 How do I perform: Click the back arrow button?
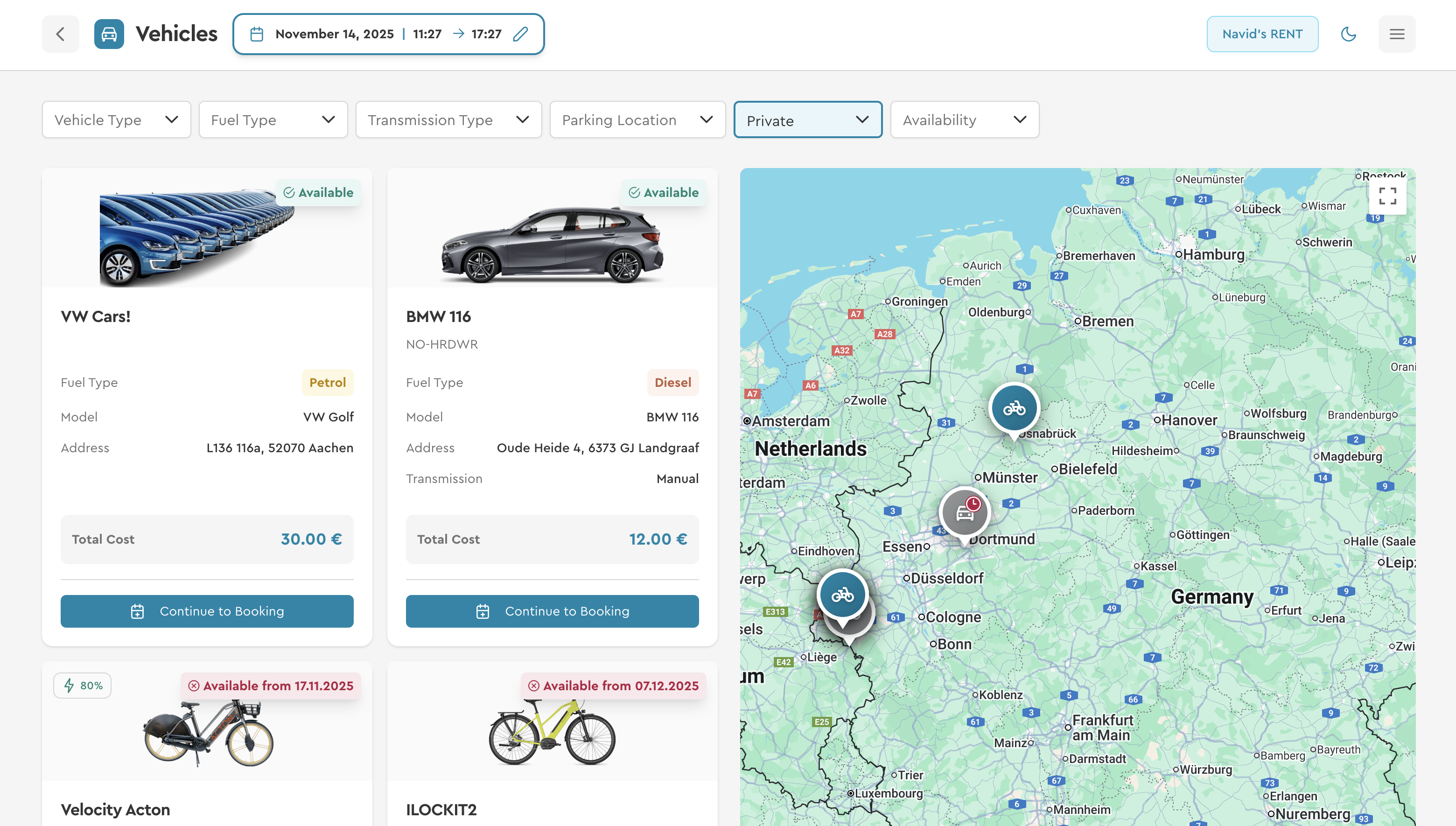[x=60, y=34]
